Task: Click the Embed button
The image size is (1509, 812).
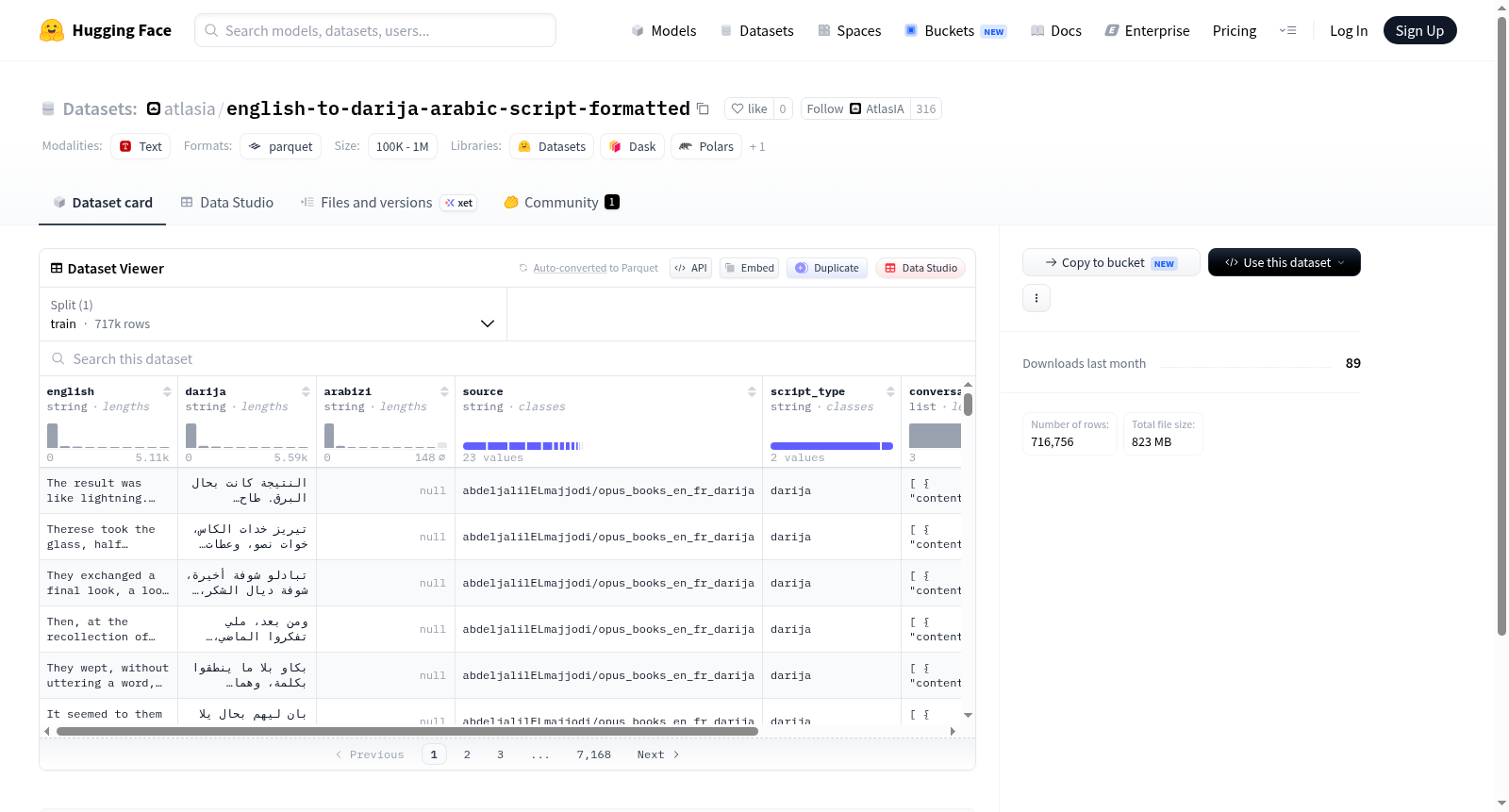Action: pos(749,268)
